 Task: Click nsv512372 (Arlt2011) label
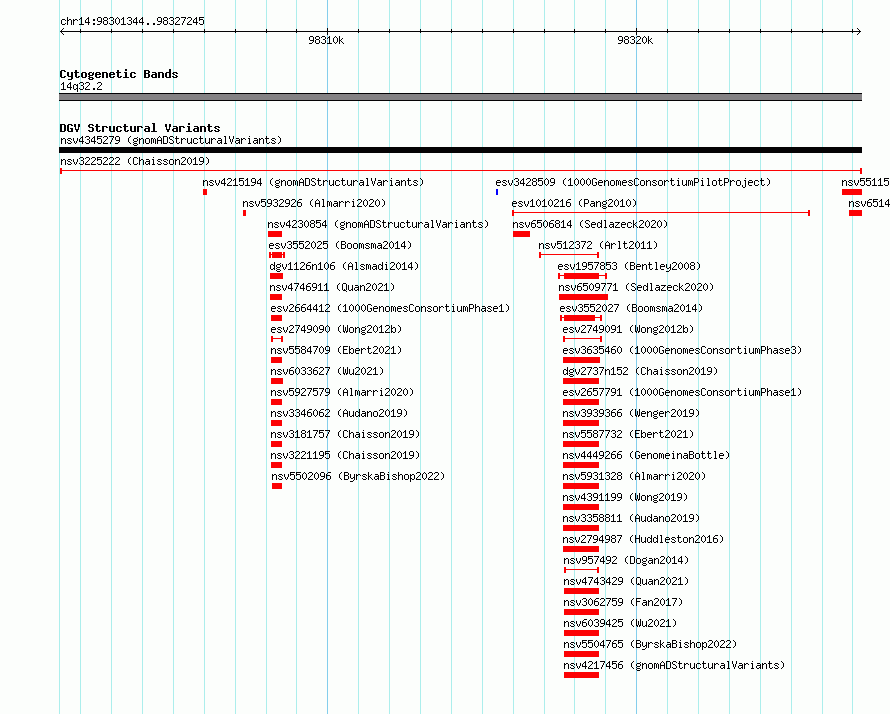pos(598,245)
